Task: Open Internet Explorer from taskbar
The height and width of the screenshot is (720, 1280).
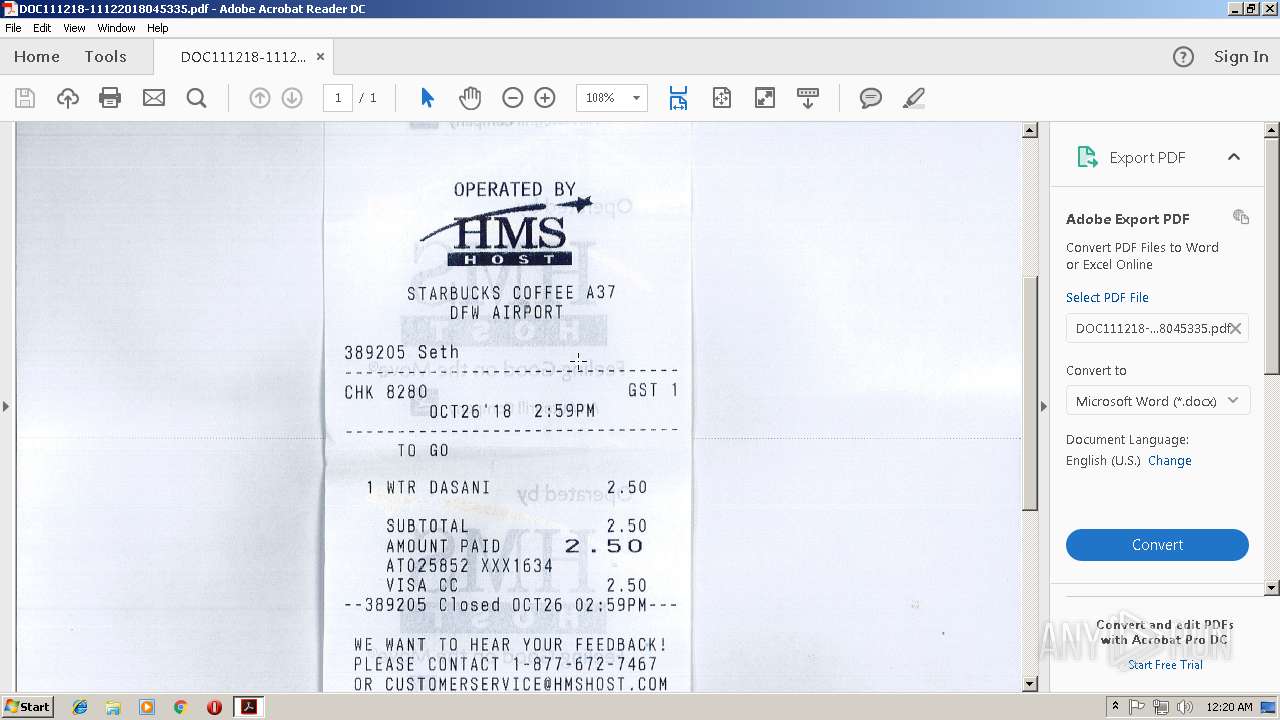Action: (x=80, y=707)
